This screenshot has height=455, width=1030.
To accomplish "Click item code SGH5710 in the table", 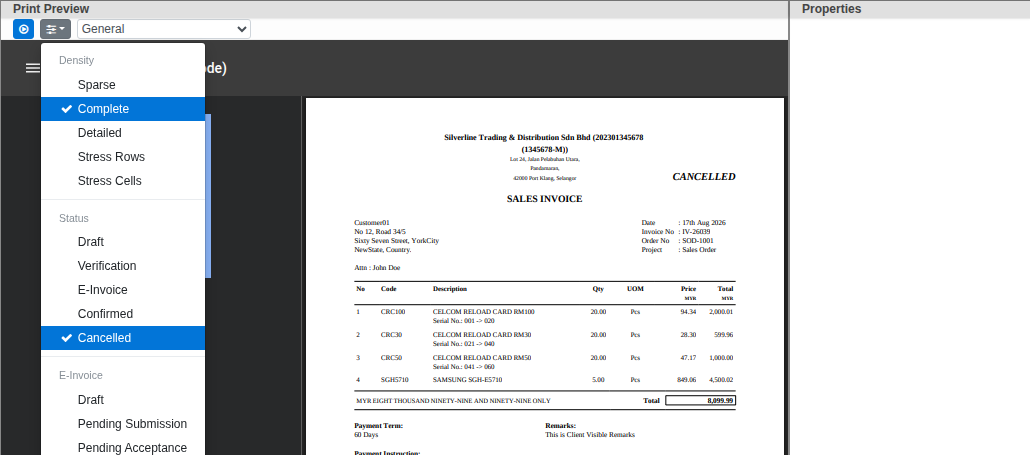I will tap(395, 380).
